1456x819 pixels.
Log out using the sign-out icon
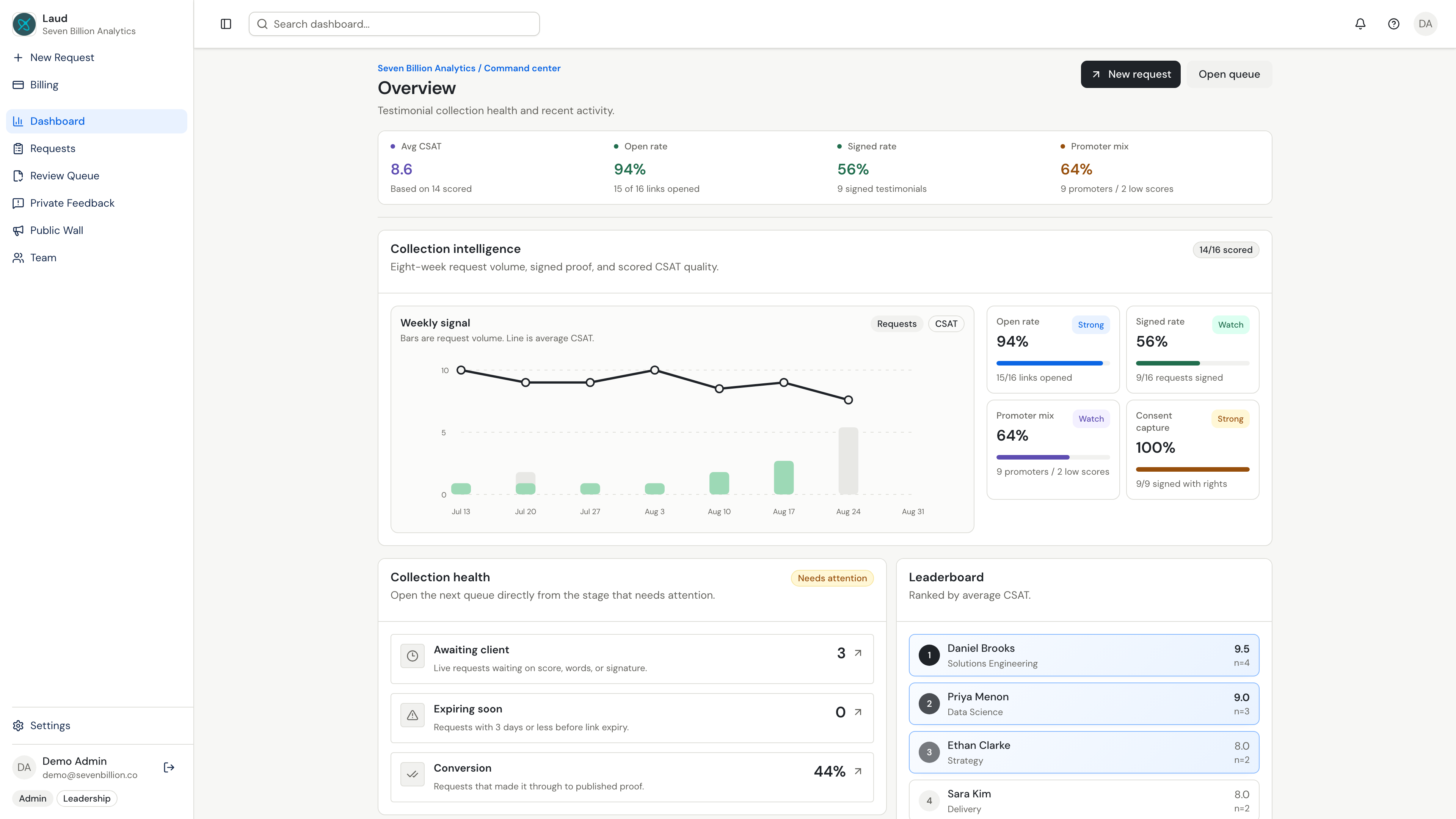[169, 767]
